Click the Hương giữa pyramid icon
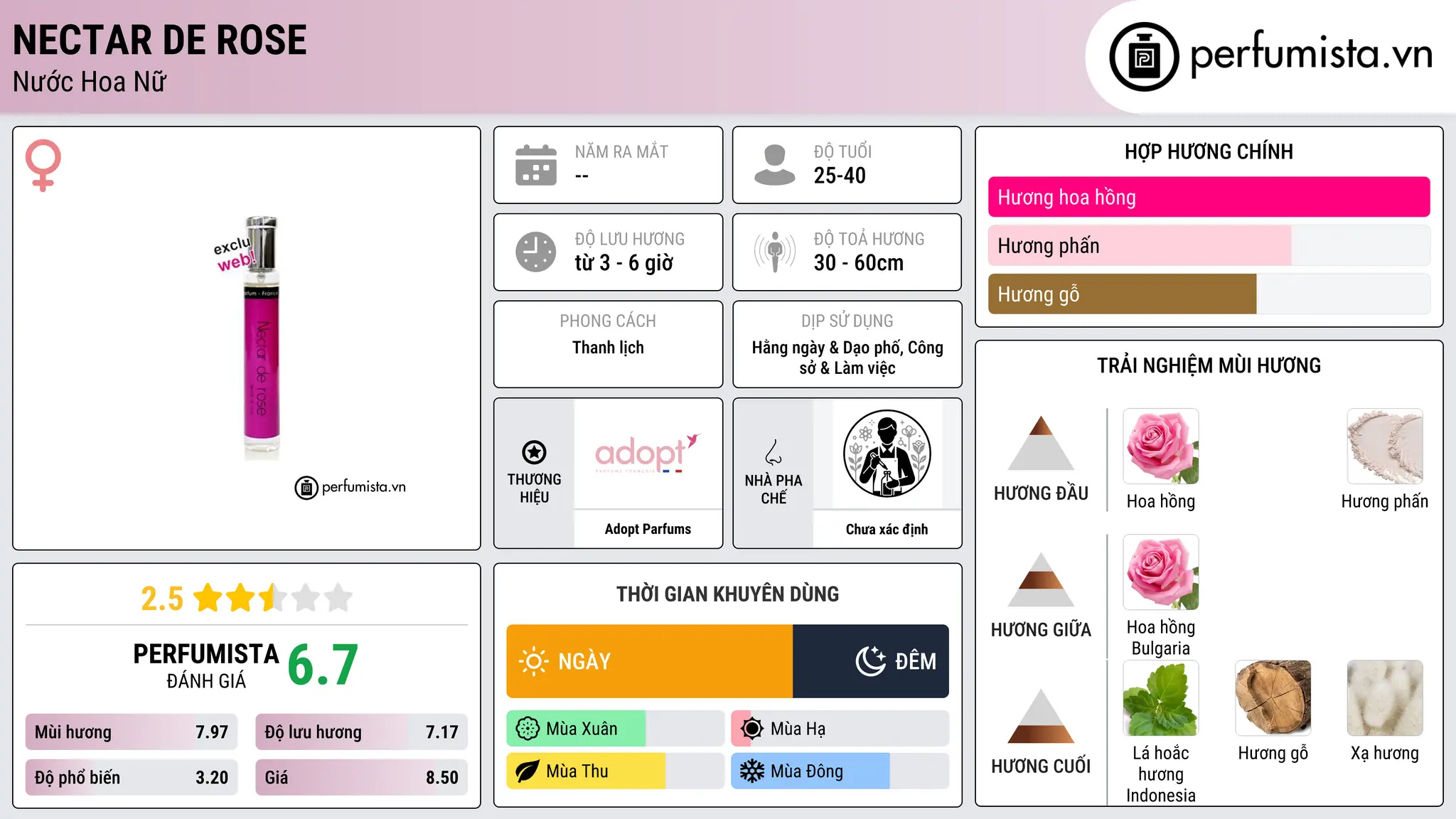The width and height of the screenshot is (1456, 819). coord(1041,579)
